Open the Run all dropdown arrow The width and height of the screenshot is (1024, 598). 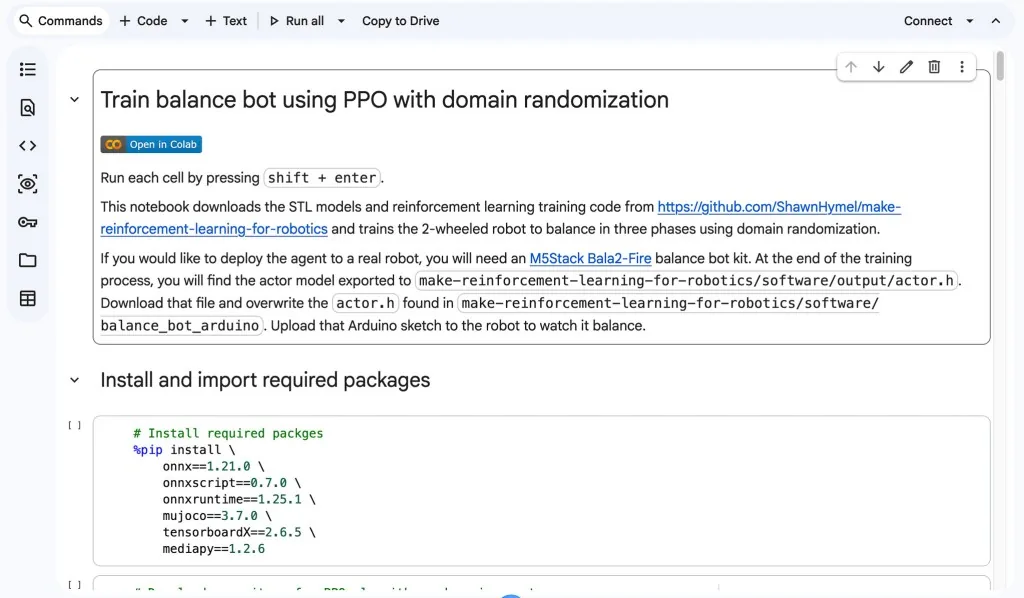pos(341,21)
